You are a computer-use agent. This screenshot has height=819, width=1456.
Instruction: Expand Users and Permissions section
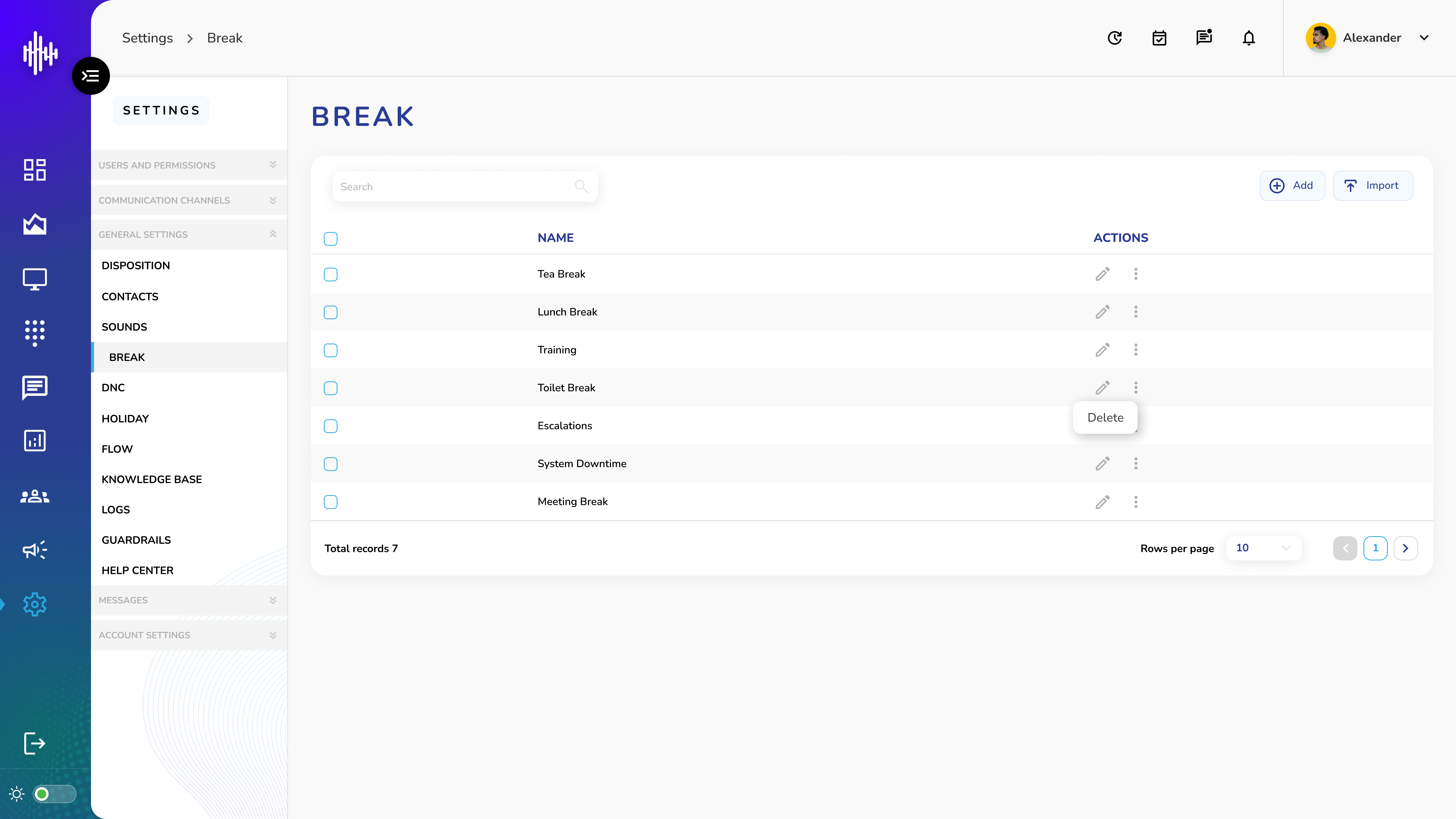(189, 165)
